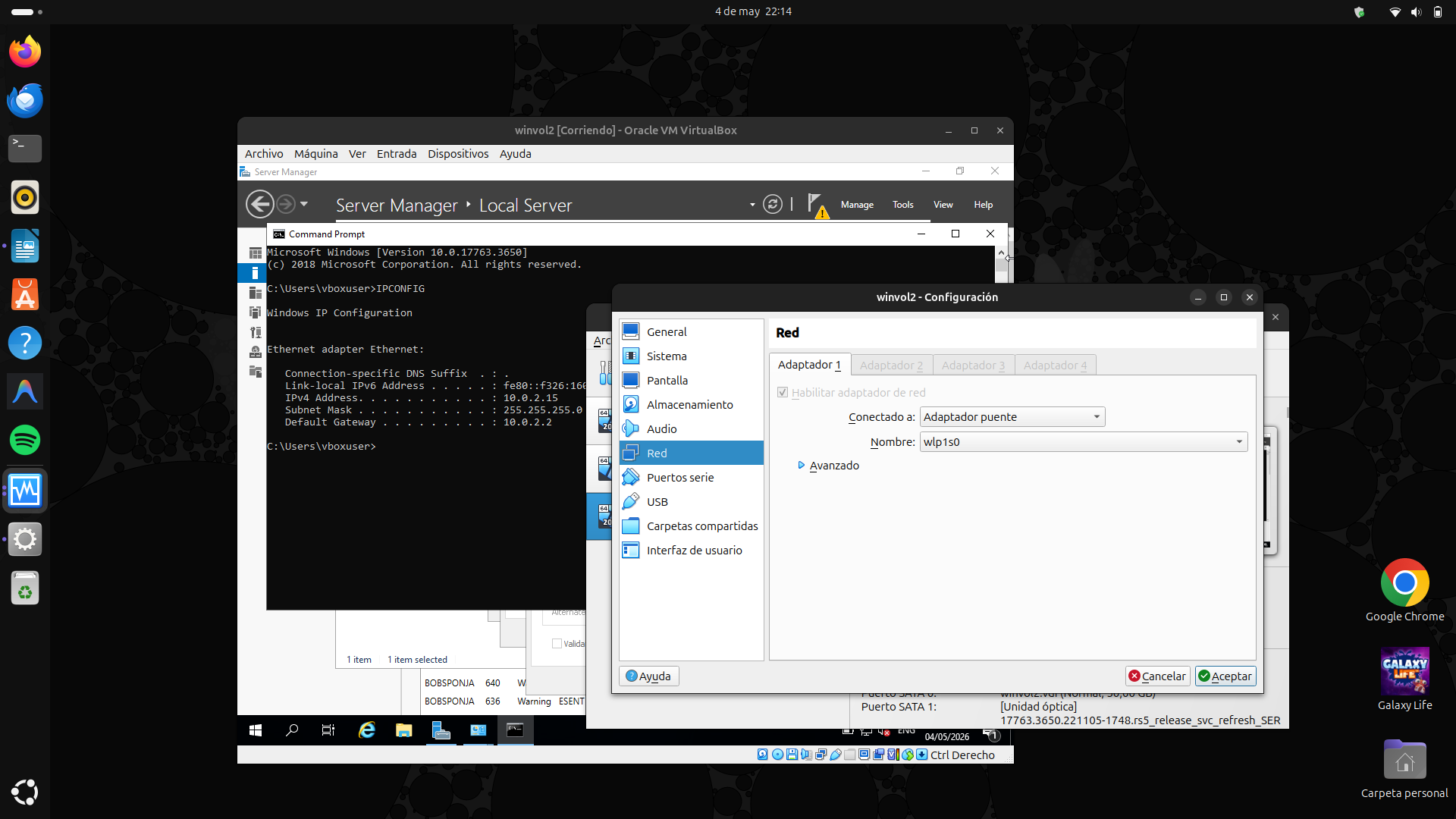Image resolution: width=1456 pixels, height=819 pixels.
Task: Toggle Habilitar adaptador de red checkbox
Action: (783, 392)
